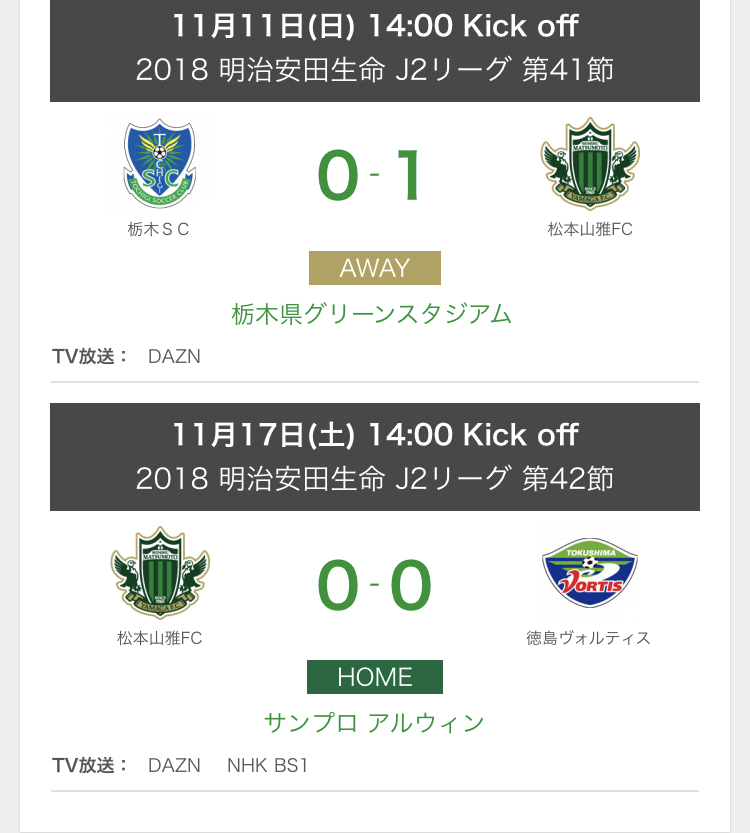Select 松本山雅FC name in the 0-0 match
750x833 pixels.
click(x=159, y=637)
